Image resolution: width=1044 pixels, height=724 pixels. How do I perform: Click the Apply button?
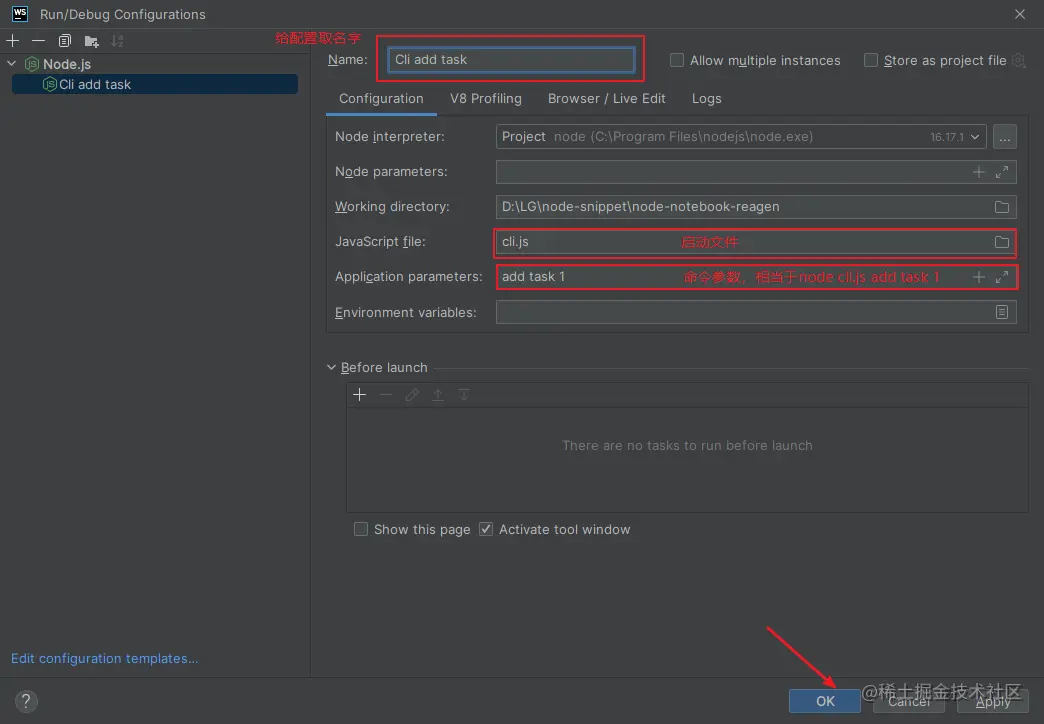pos(993,701)
